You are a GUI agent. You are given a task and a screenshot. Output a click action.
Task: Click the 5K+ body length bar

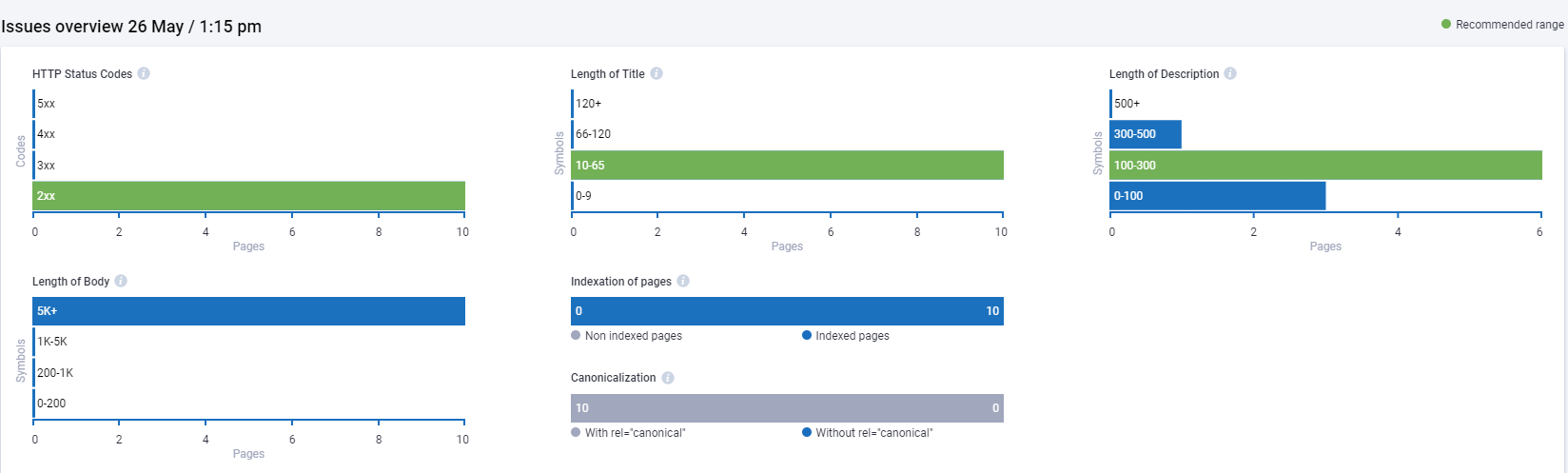pyautogui.click(x=249, y=311)
